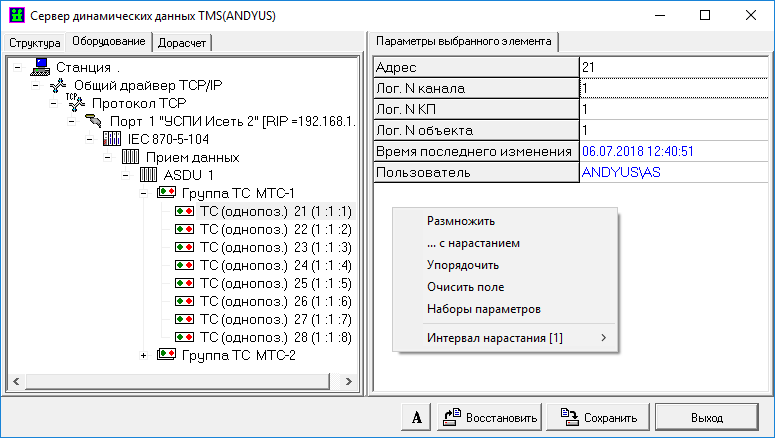Click the Станция computer icon
775x438 pixels.
pyautogui.click(x=41, y=67)
